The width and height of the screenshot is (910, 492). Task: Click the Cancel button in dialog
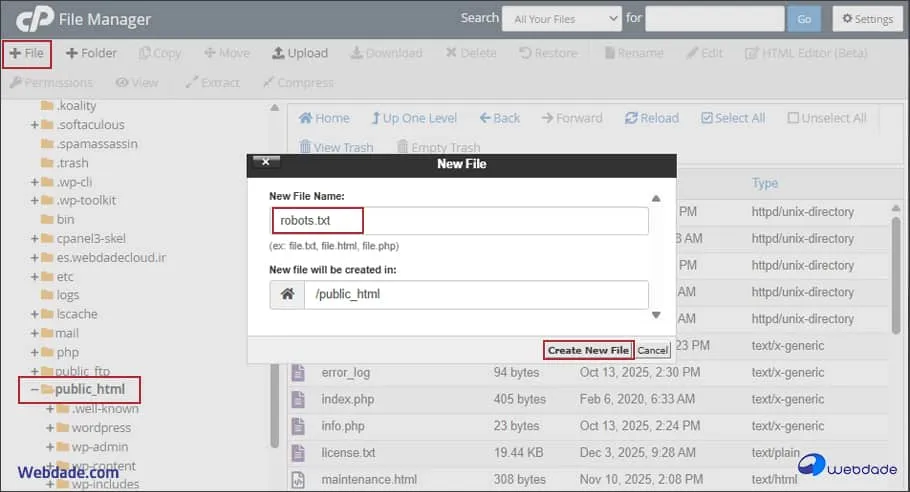tap(653, 350)
